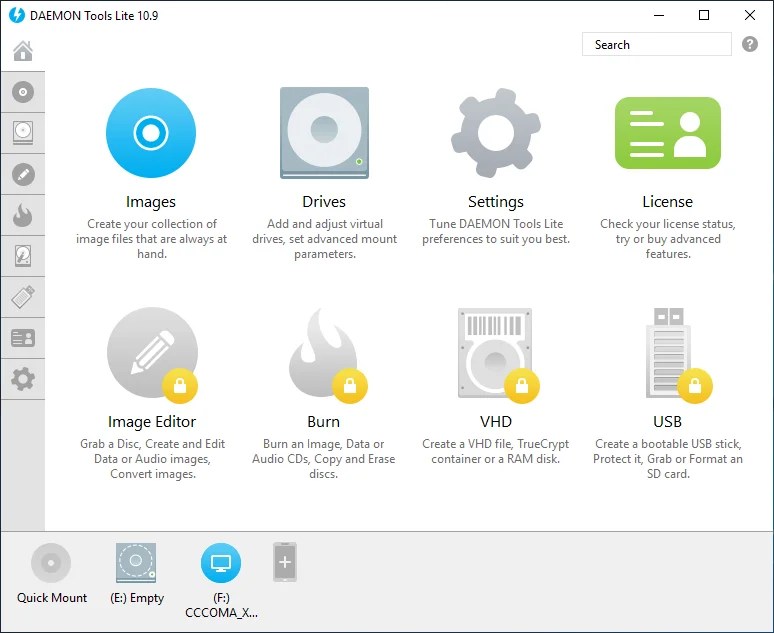
Task: Click the Image Editor heading text
Action: pyautogui.click(x=152, y=422)
